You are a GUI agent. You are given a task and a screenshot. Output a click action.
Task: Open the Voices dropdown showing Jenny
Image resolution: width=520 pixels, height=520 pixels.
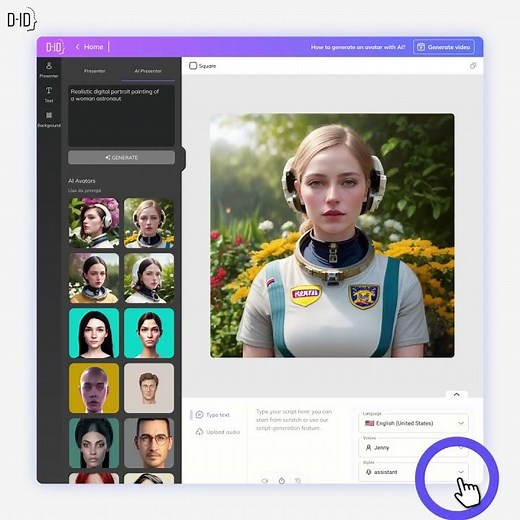413,447
